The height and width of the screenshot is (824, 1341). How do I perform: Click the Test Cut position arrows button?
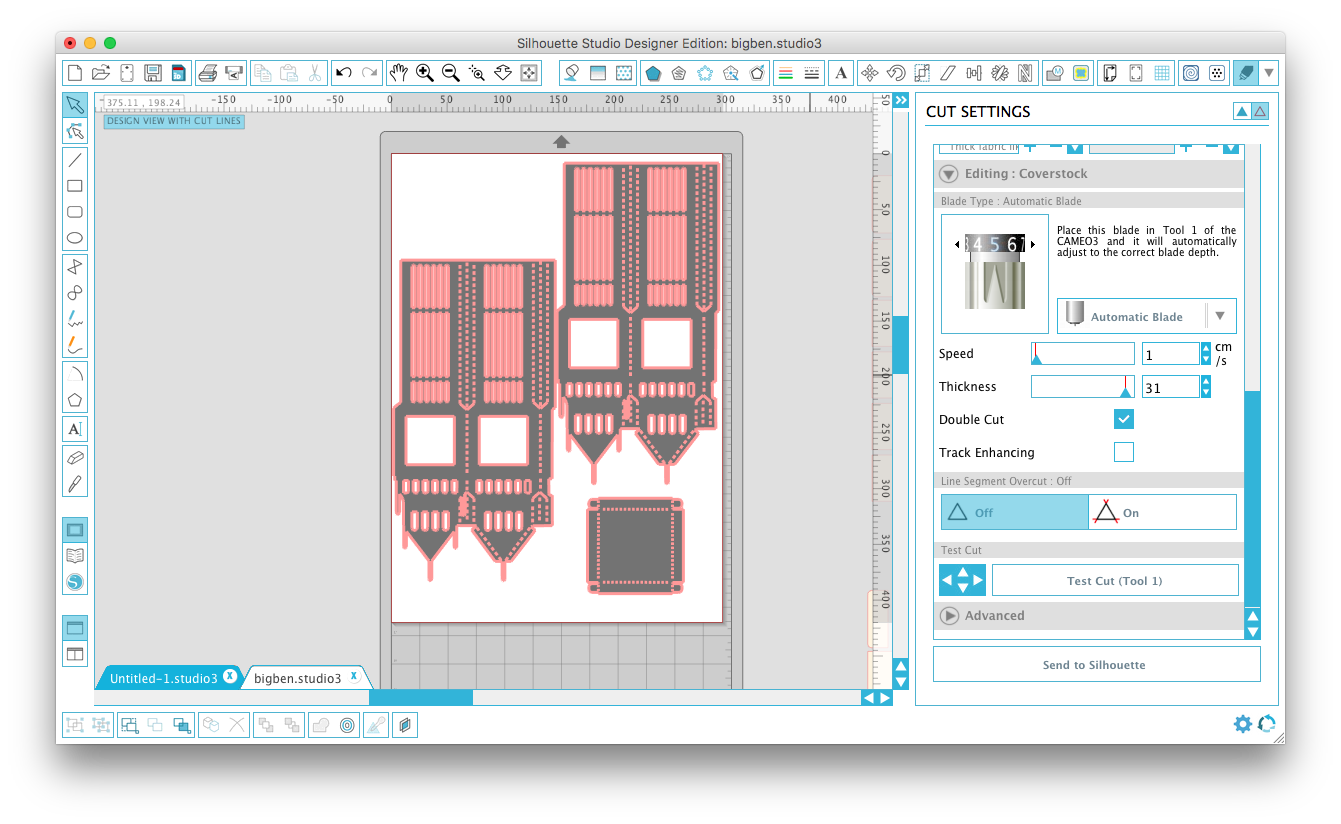tap(962, 581)
